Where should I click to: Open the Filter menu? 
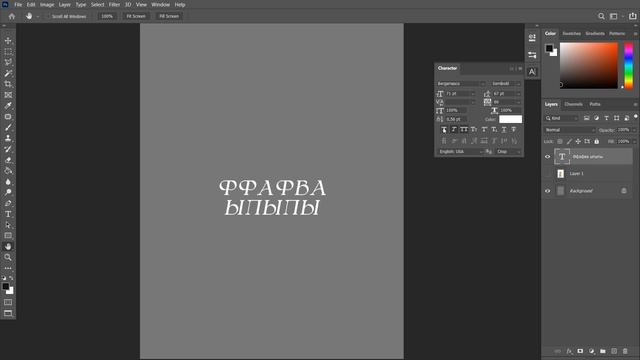click(x=114, y=5)
